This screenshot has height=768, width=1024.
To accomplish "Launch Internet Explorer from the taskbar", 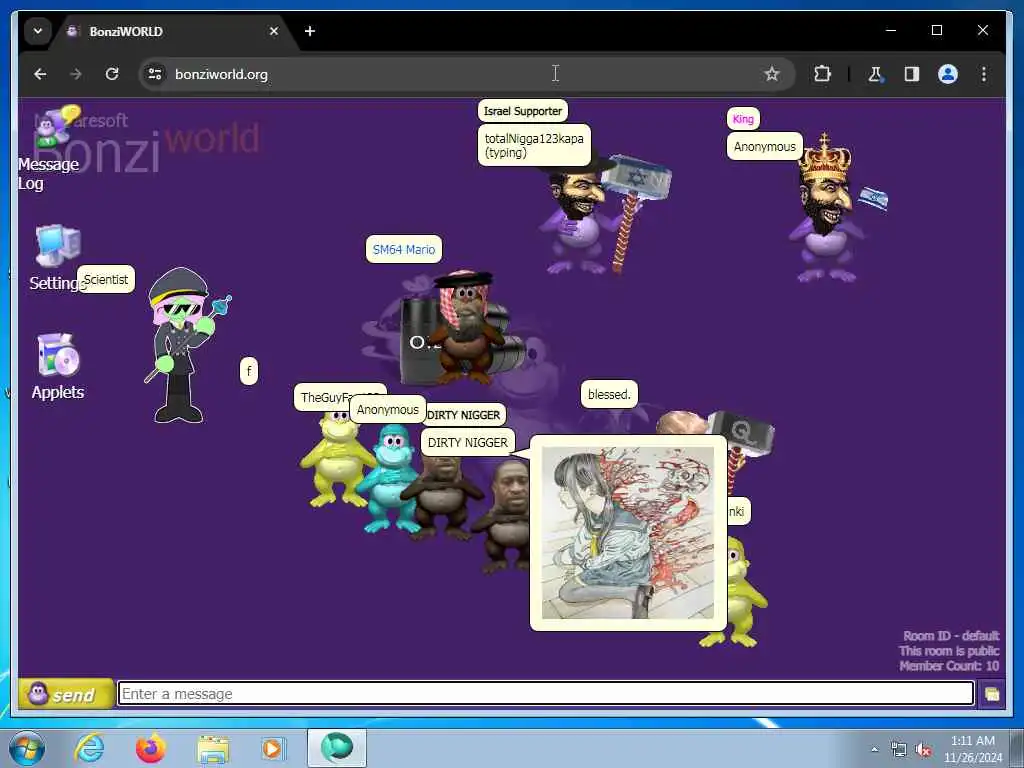I will point(89,748).
